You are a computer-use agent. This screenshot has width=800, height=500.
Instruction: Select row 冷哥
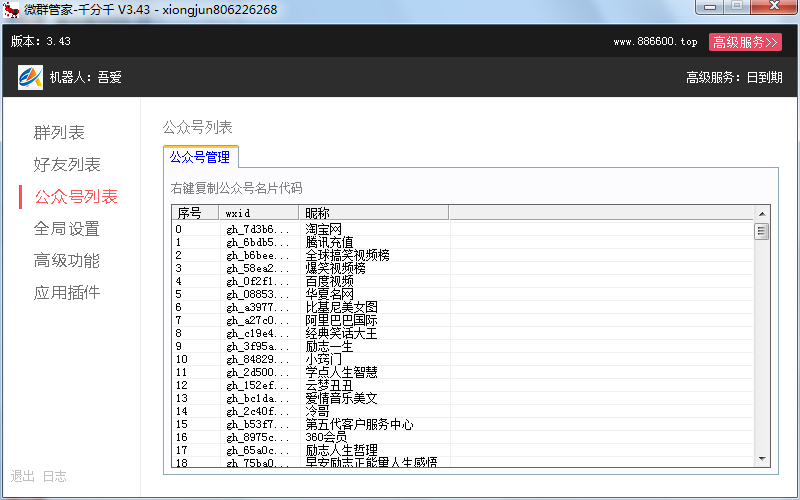[463, 412]
